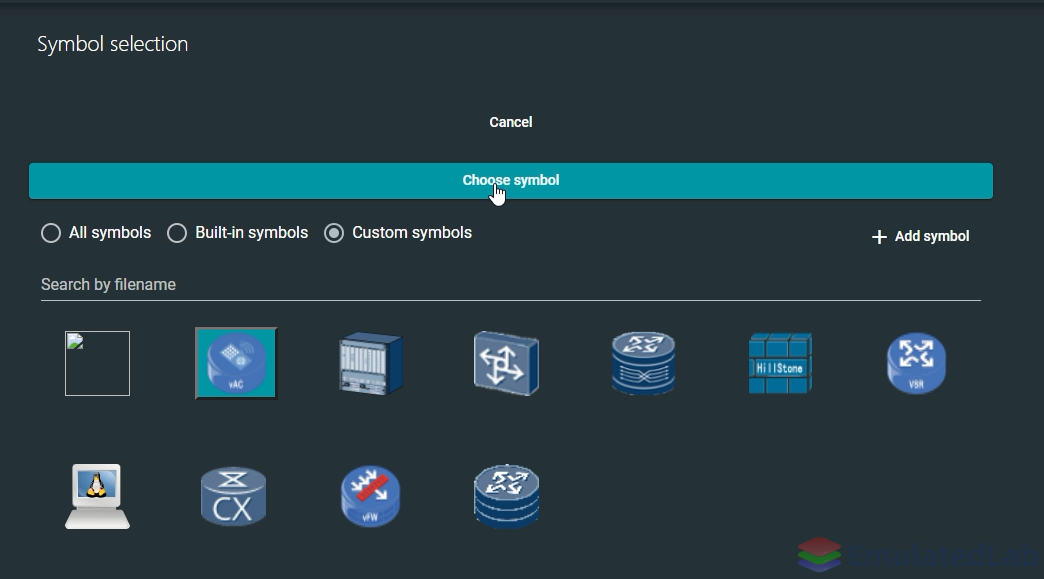Select the broken image placeholder symbol
Screen dimensions: 1044x579
[x=97, y=363]
